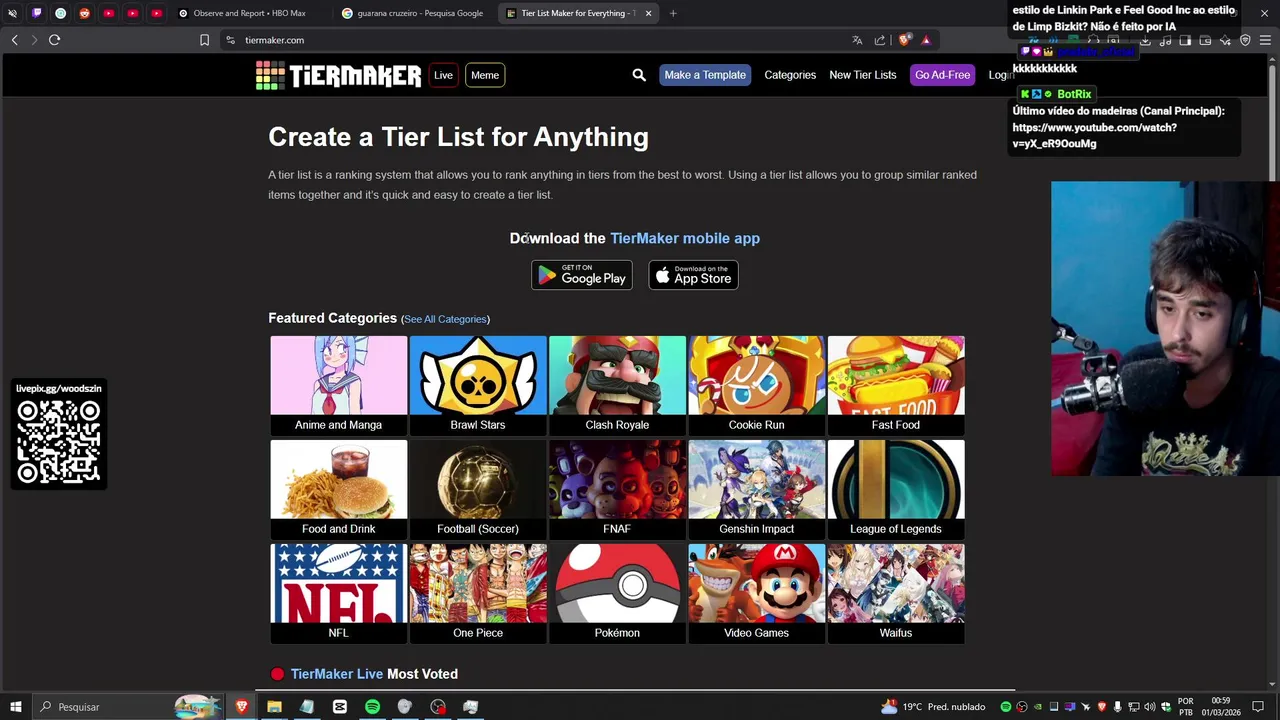
Task: Open the Brave Rewards triangle icon
Action: pyautogui.click(x=926, y=40)
